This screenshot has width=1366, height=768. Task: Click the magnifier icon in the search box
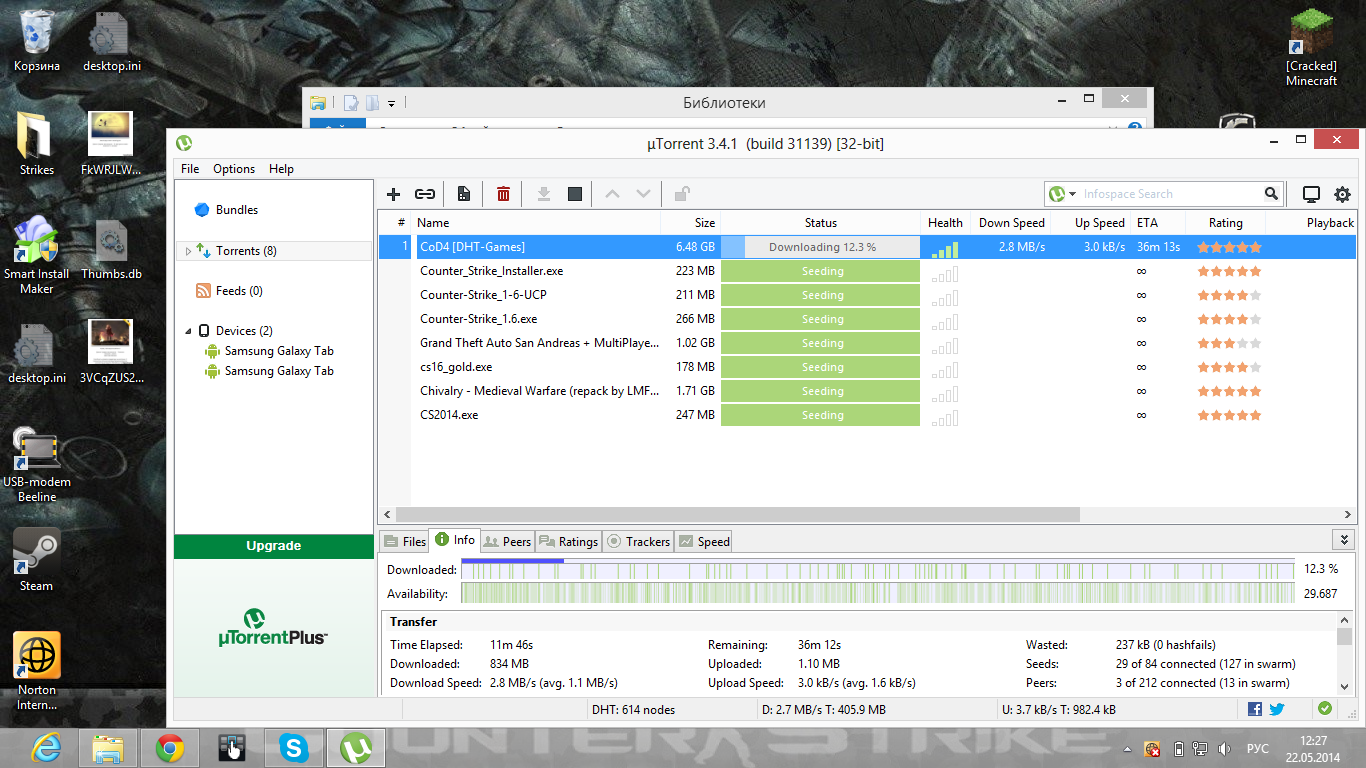pyautogui.click(x=1272, y=194)
